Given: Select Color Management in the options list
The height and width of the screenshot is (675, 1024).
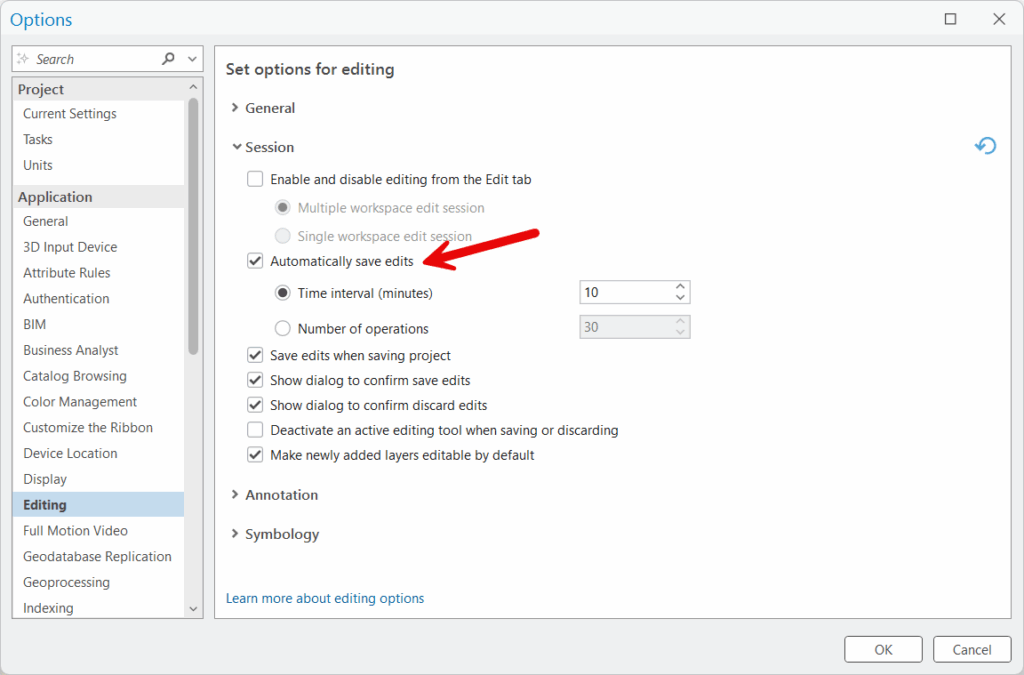Looking at the screenshot, I should point(80,402).
